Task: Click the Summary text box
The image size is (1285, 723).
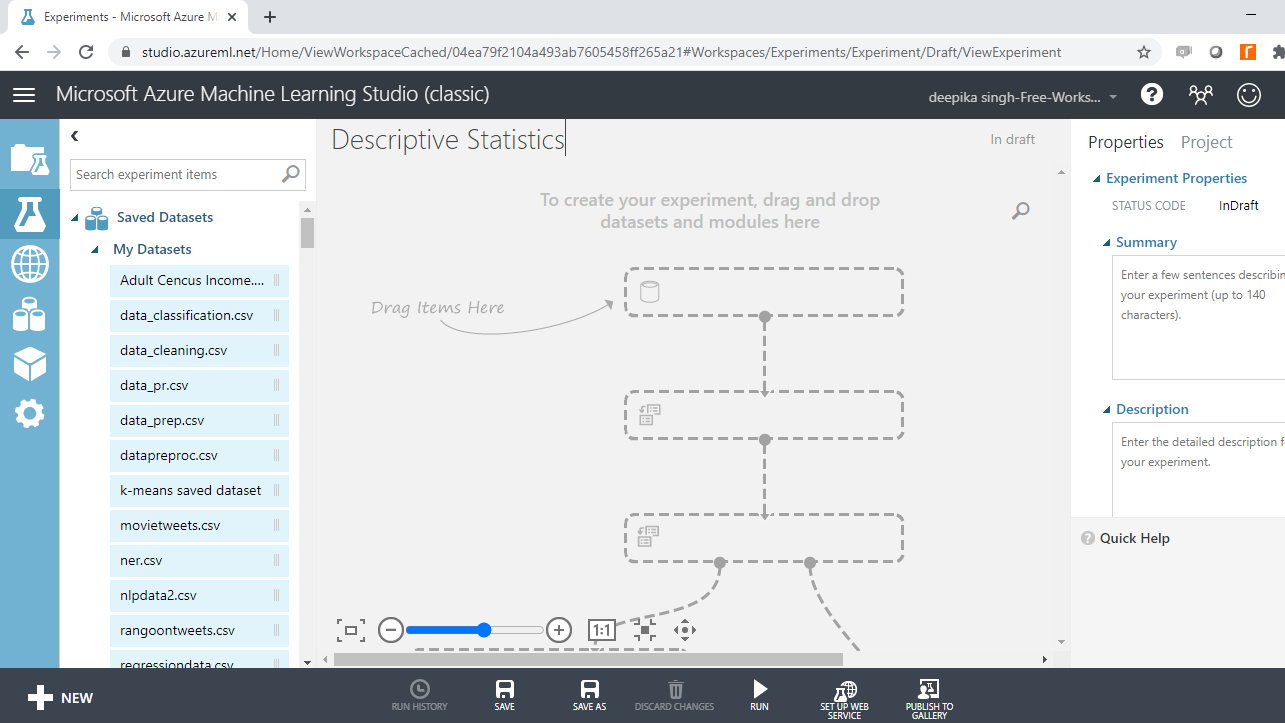Action: pyautogui.click(x=1198, y=318)
